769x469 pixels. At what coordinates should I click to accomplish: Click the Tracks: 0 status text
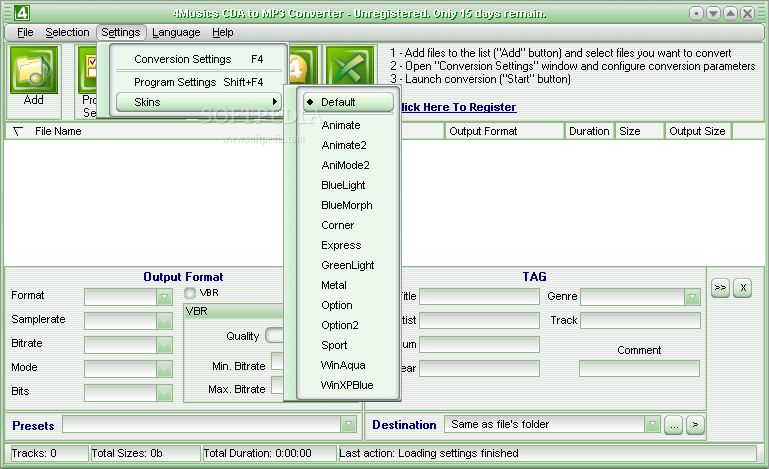pos(34,453)
